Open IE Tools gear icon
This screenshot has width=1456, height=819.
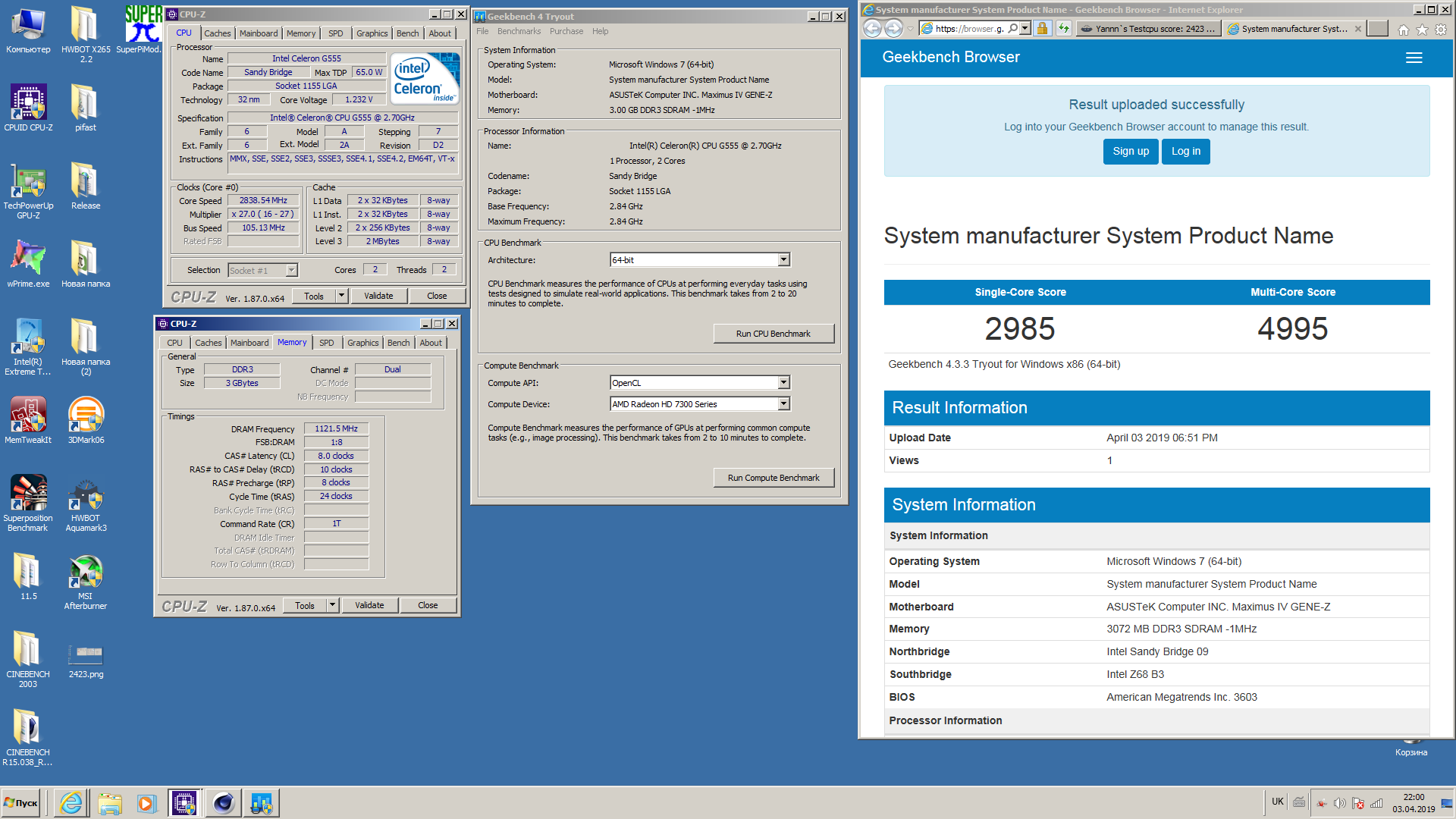(1441, 29)
